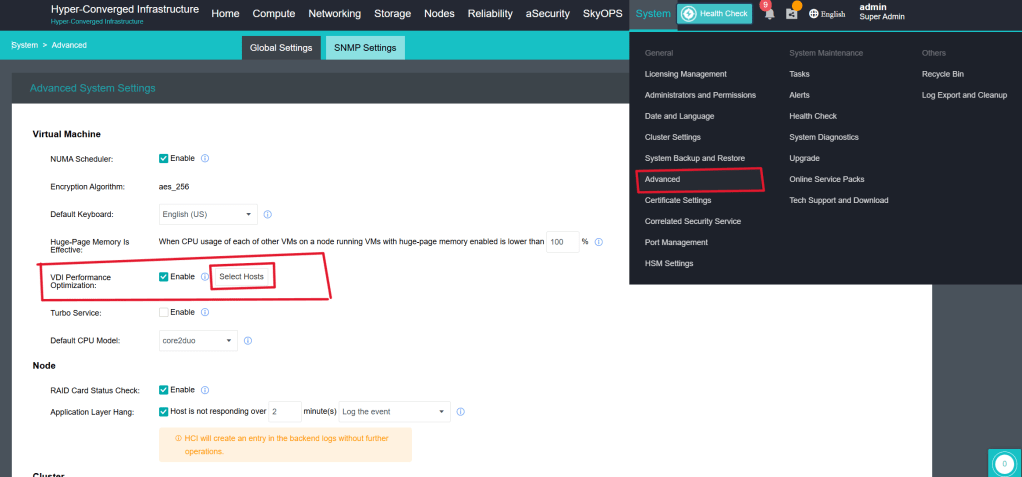This screenshot has width=1022, height=477.
Task: Click the task folder icon with orange badge
Action: (792, 14)
